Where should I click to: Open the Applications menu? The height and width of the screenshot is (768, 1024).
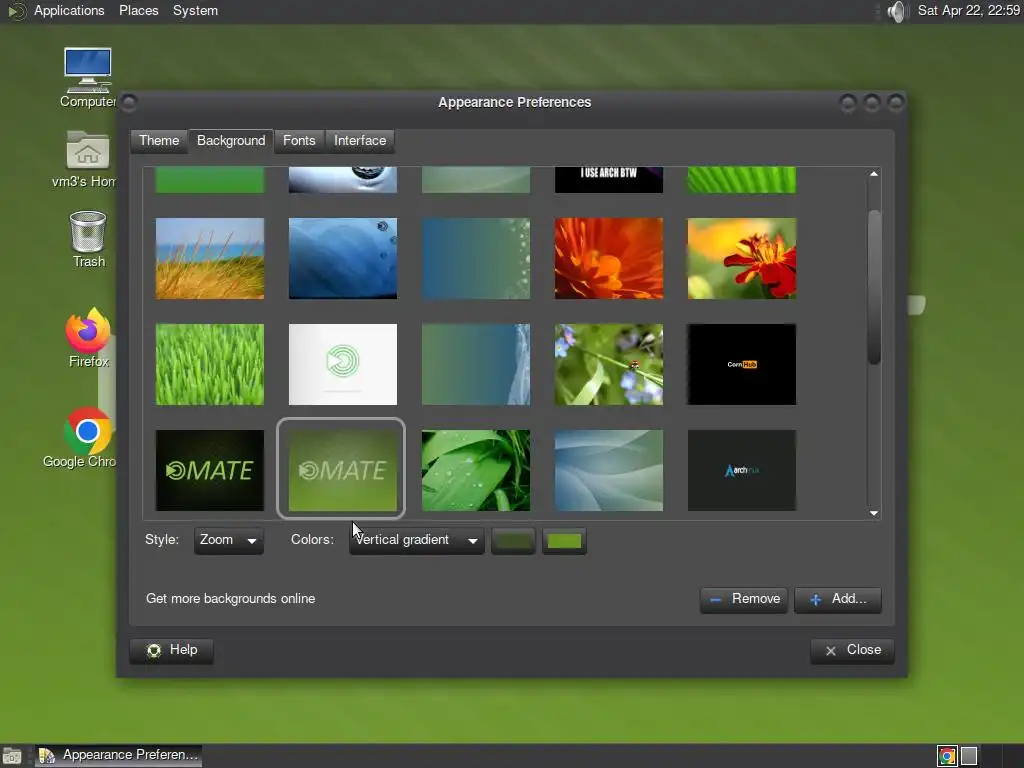coord(69,10)
